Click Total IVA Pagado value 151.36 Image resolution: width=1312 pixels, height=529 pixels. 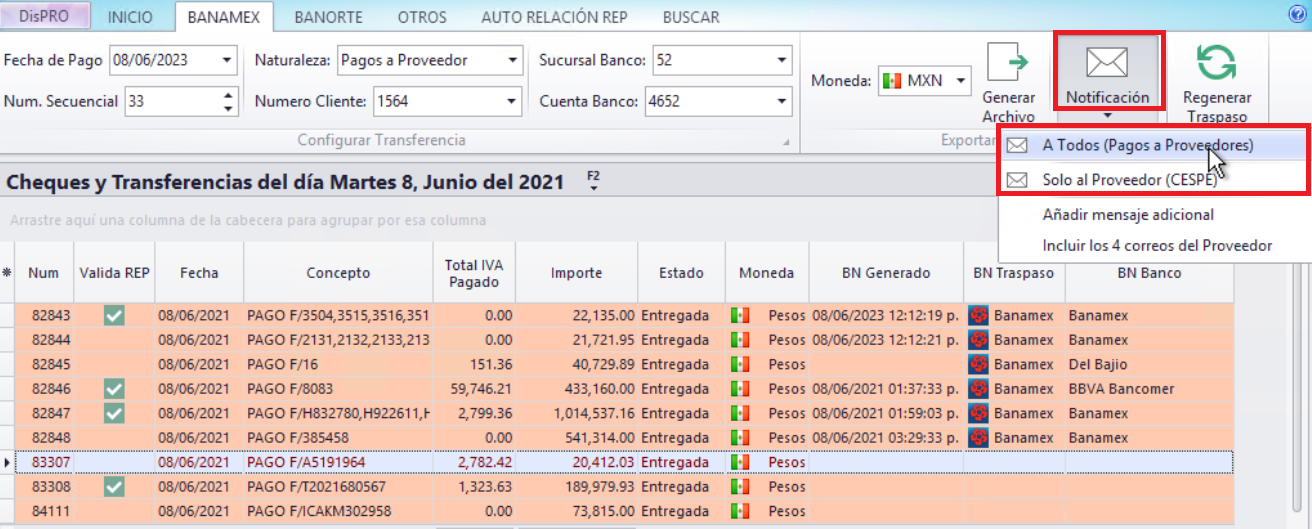pos(475,364)
